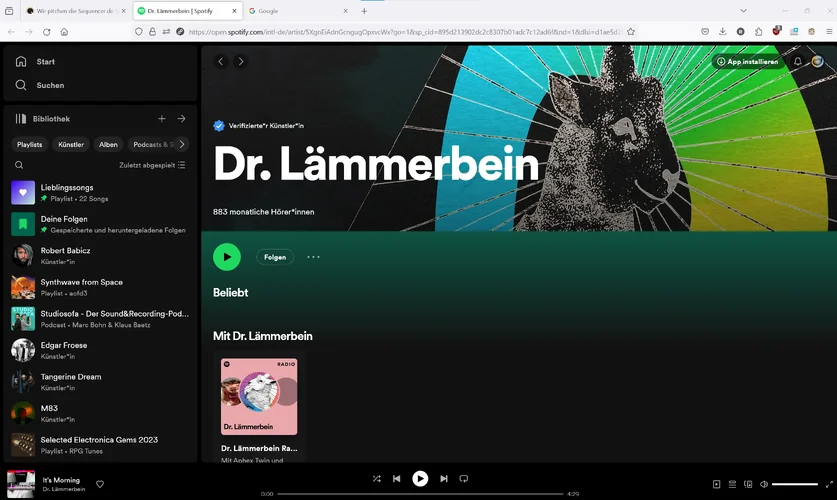Screen dimensions: 837x500
Task: Switch to Google browser tab
Action: tap(297, 11)
